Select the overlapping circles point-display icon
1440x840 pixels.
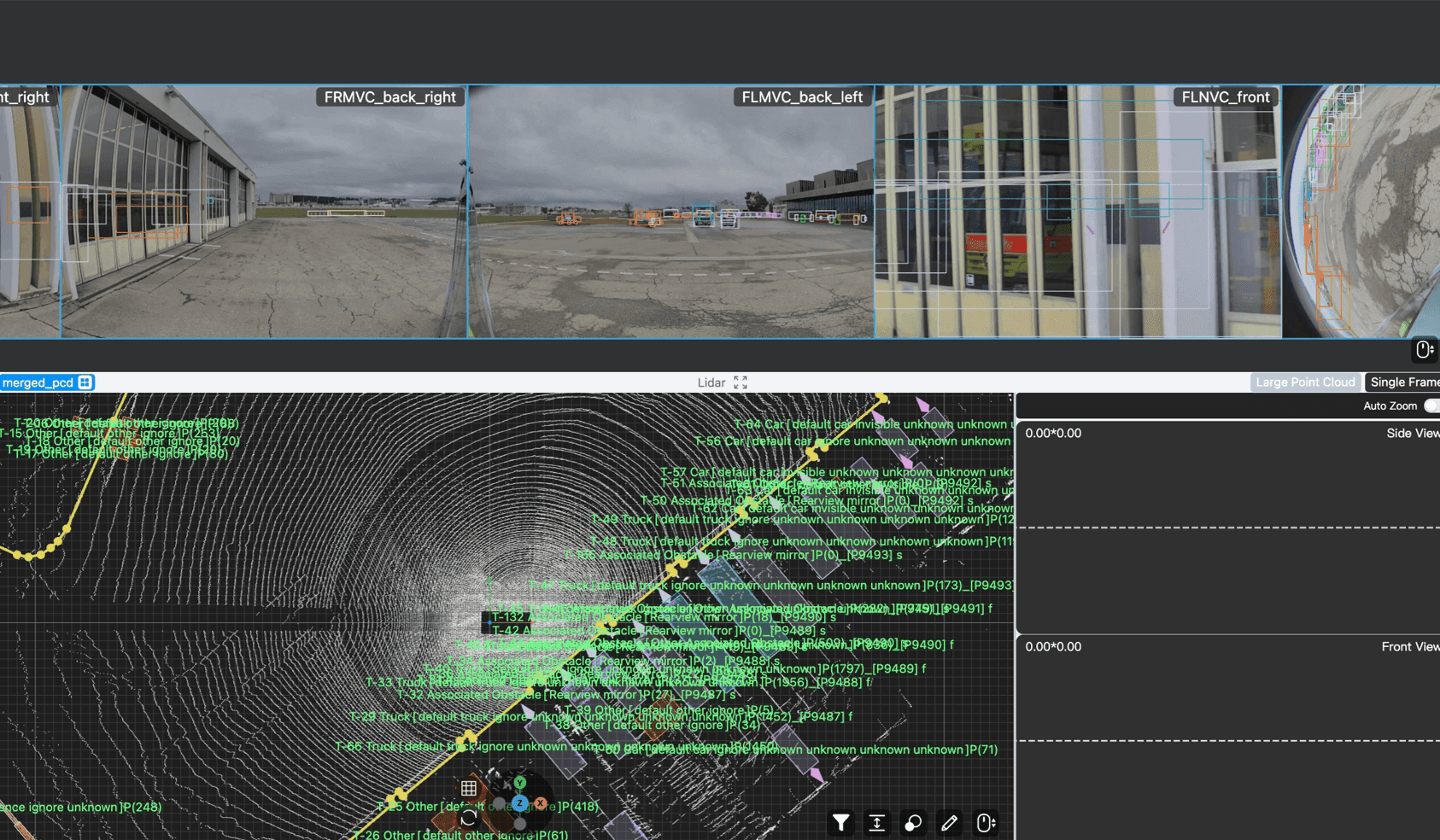click(x=913, y=823)
